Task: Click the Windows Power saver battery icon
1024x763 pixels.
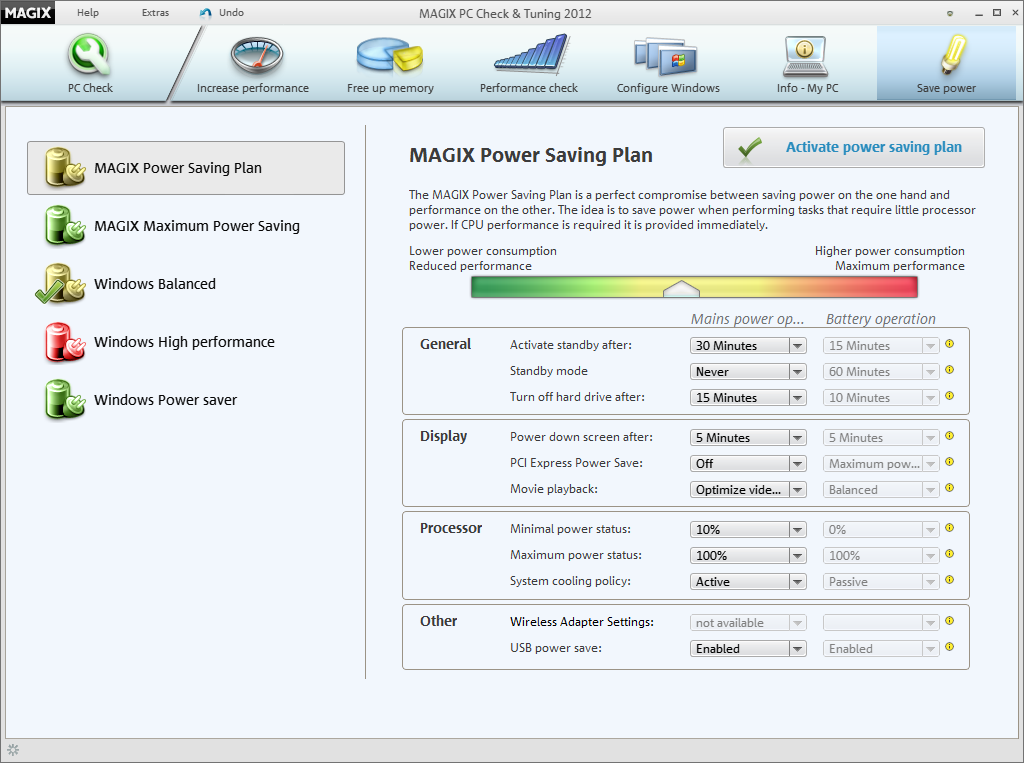Action: tap(65, 399)
